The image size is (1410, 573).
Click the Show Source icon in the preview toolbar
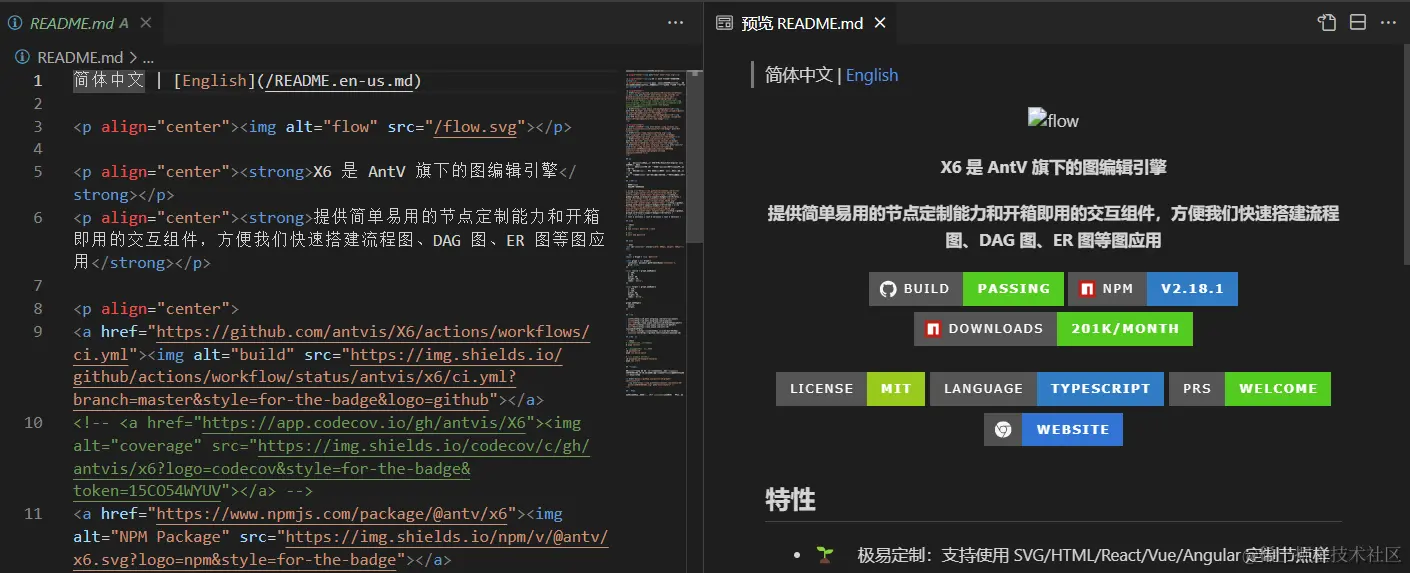1327,23
